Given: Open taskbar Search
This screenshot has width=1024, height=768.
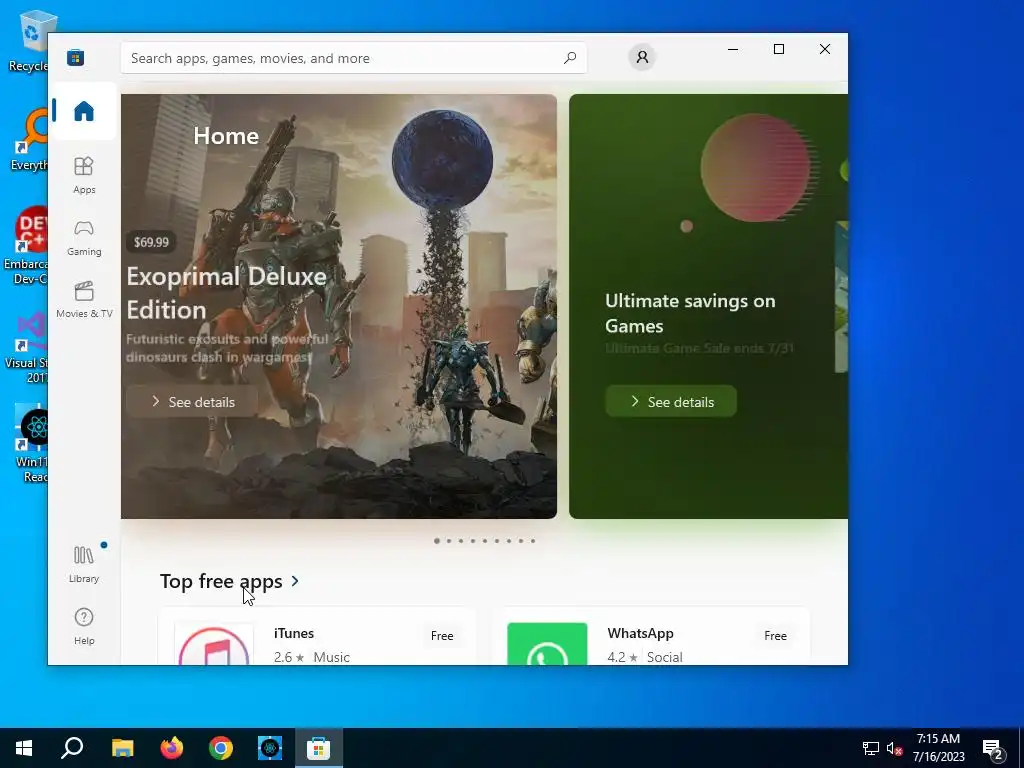Looking at the screenshot, I should (72, 748).
